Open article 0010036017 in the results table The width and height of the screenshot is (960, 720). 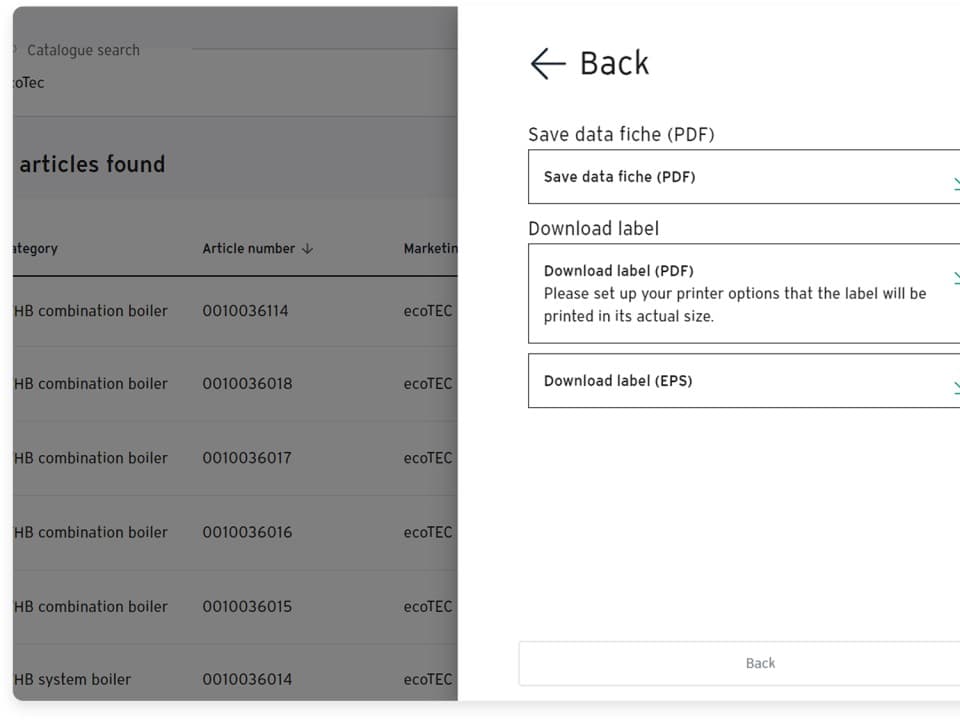tap(247, 458)
